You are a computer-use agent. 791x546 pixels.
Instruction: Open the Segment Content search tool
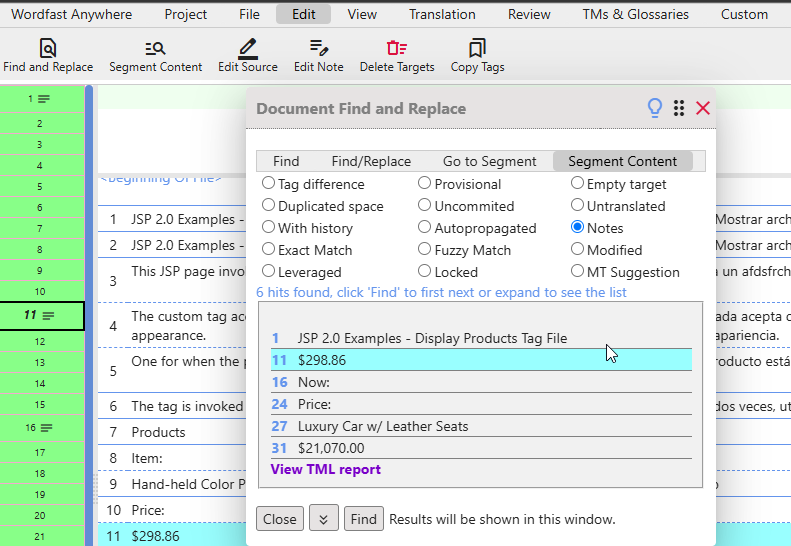tap(155, 56)
